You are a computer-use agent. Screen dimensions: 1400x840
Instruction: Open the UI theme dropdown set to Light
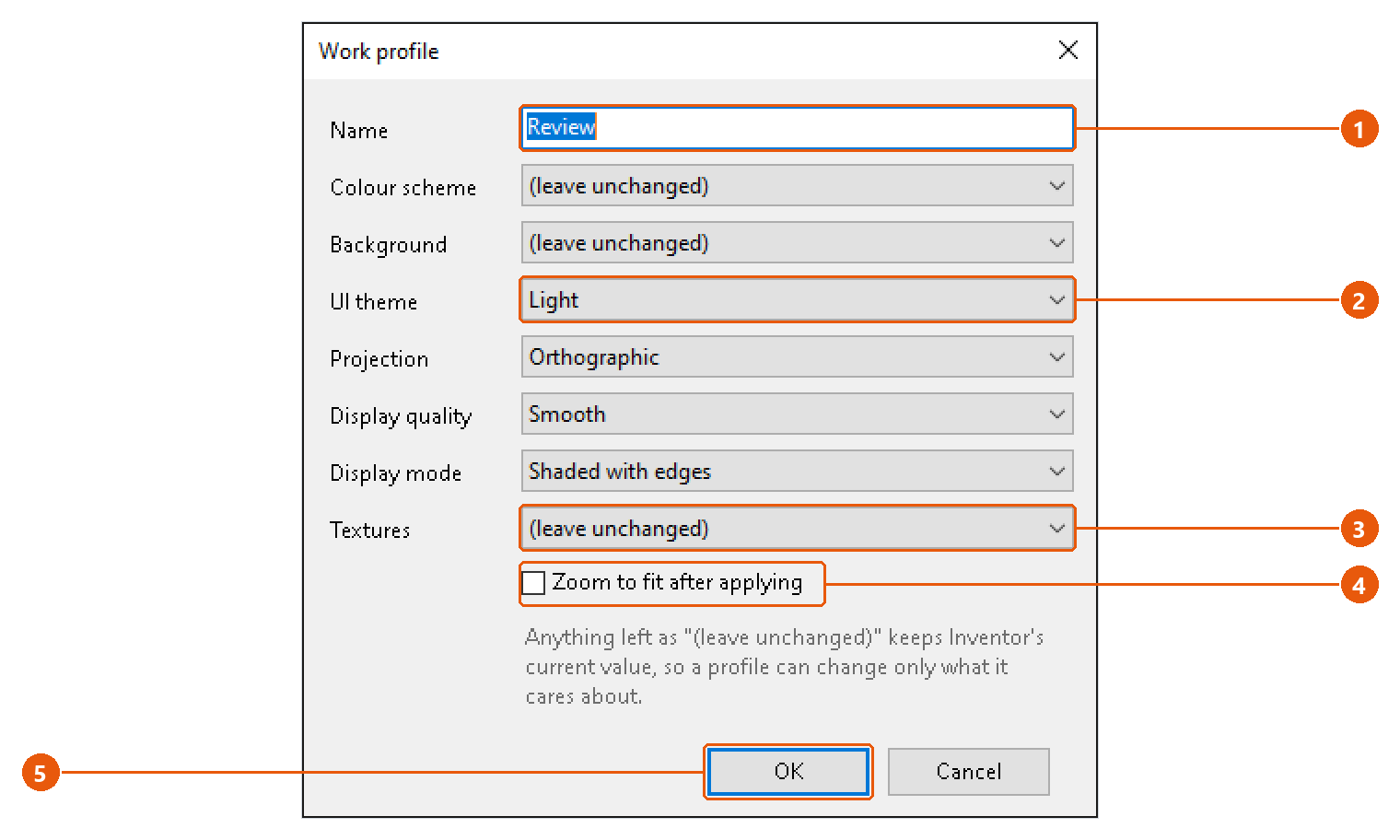798,300
